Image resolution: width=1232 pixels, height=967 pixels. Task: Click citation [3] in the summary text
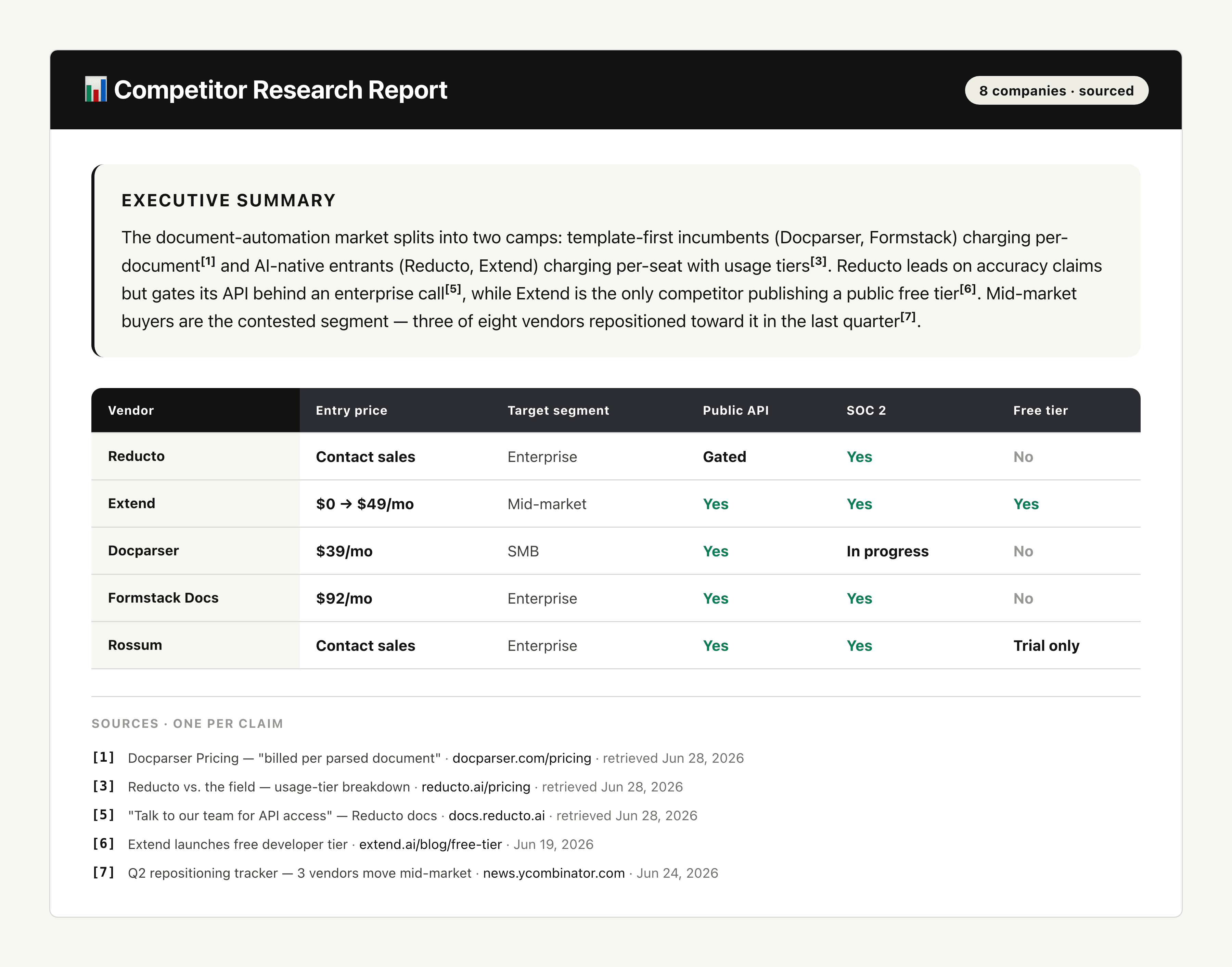(x=819, y=261)
